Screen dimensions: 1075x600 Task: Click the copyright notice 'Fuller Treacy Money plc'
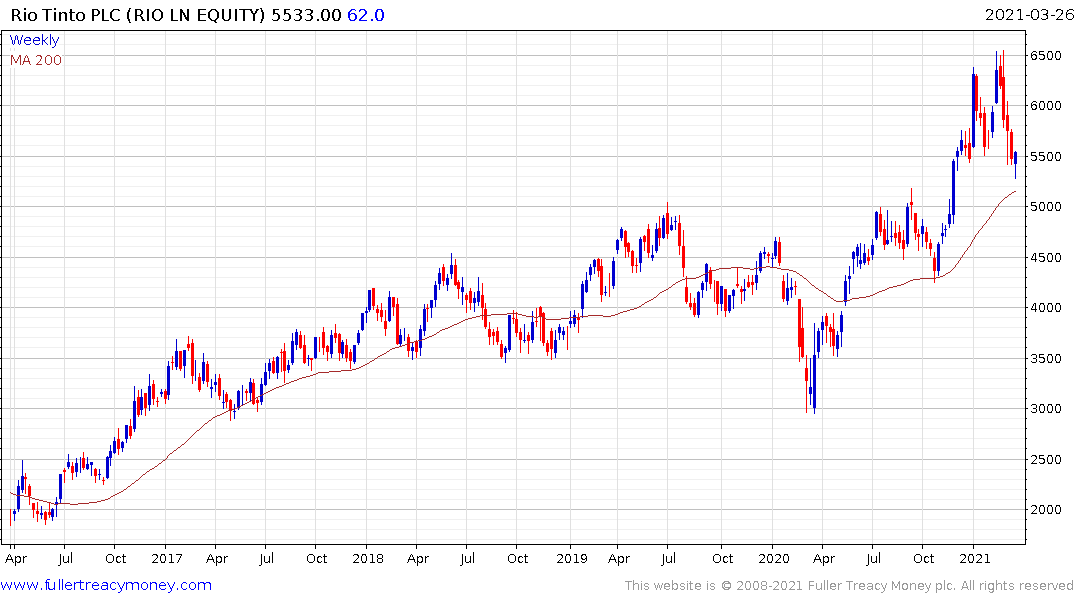[x=882, y=586]
